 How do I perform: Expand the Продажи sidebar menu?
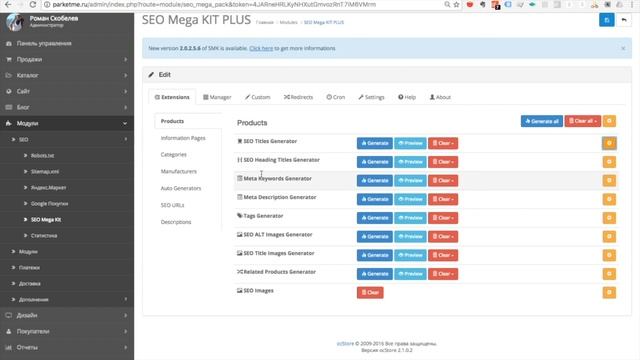coord(67,59)
